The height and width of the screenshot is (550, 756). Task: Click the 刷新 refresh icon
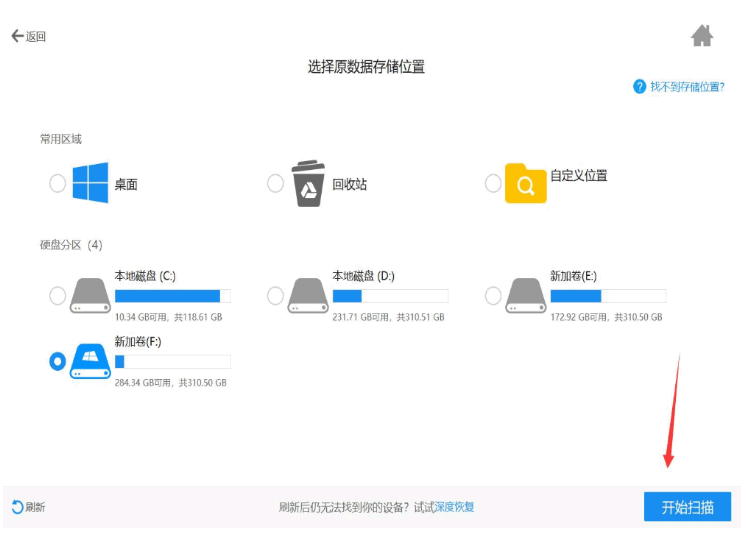point(17,507)
